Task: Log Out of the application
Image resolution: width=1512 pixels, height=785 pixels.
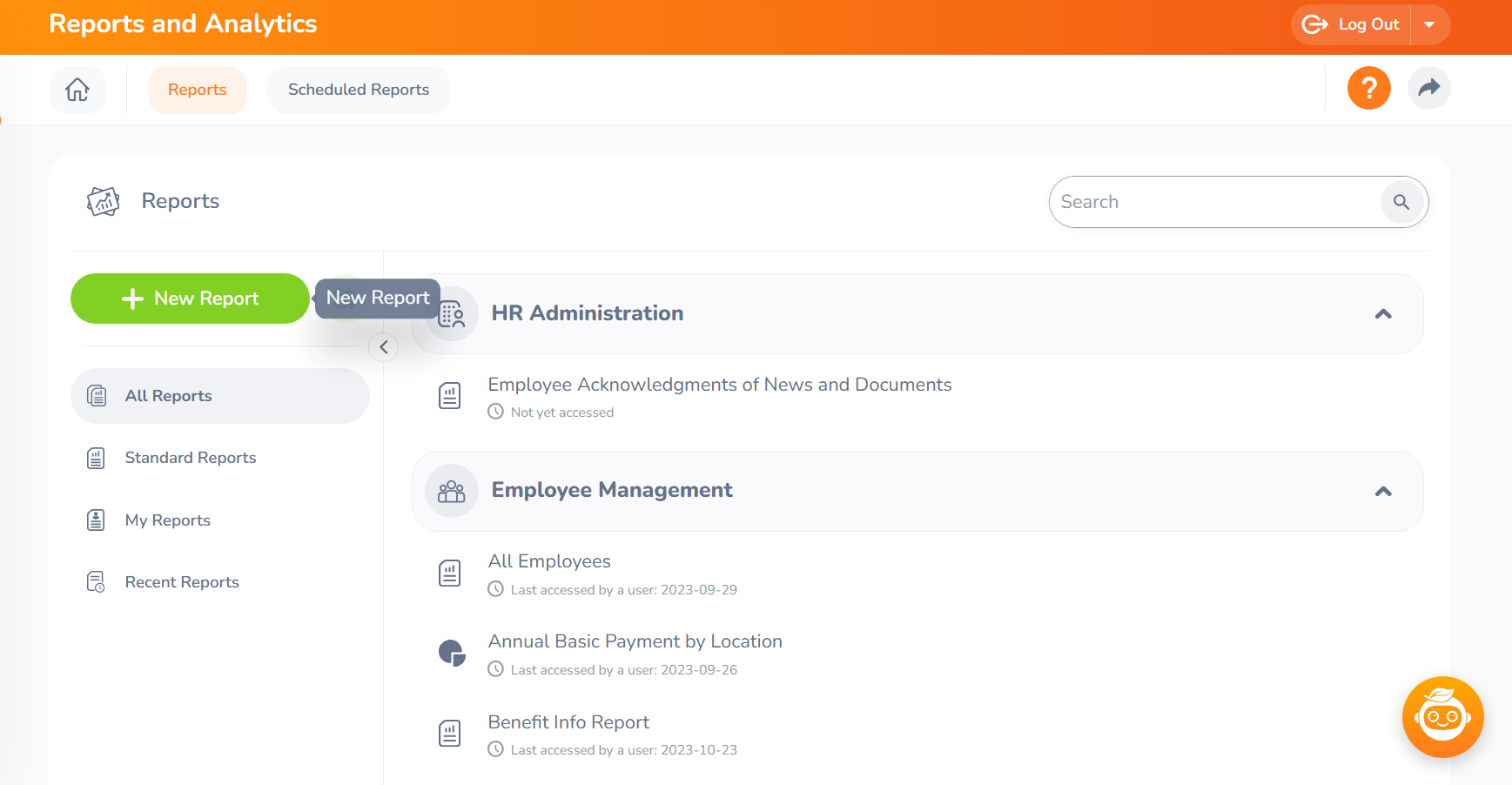Action: pyautogui.click(x=1351, y=24)
